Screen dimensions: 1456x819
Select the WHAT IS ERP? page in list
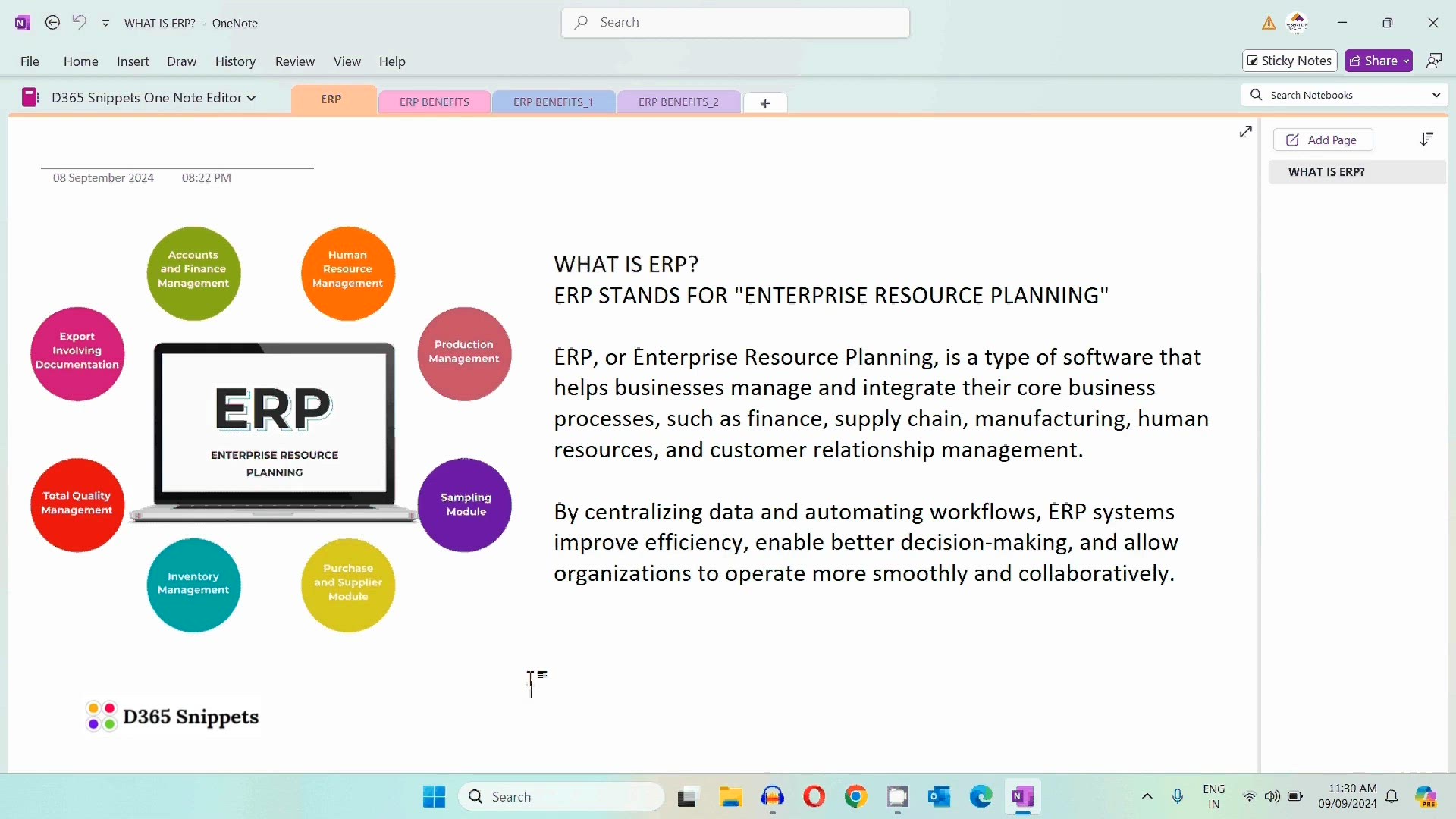pyautogui.click(x=1357, y=172)
